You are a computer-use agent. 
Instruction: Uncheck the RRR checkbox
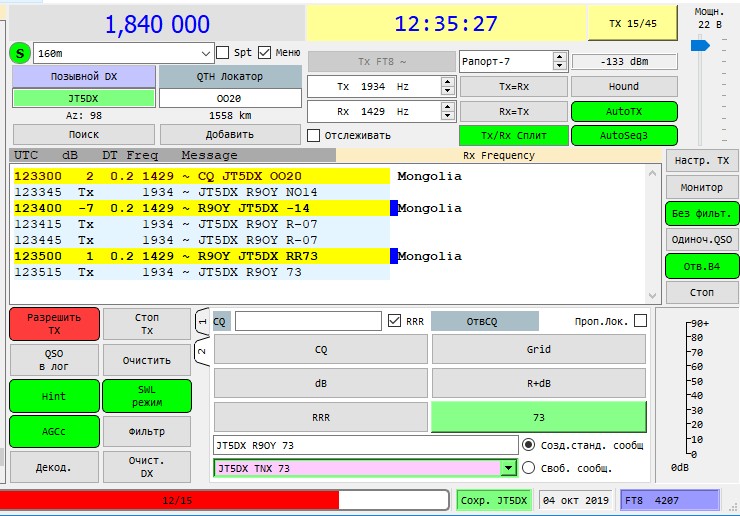(394, 321)
